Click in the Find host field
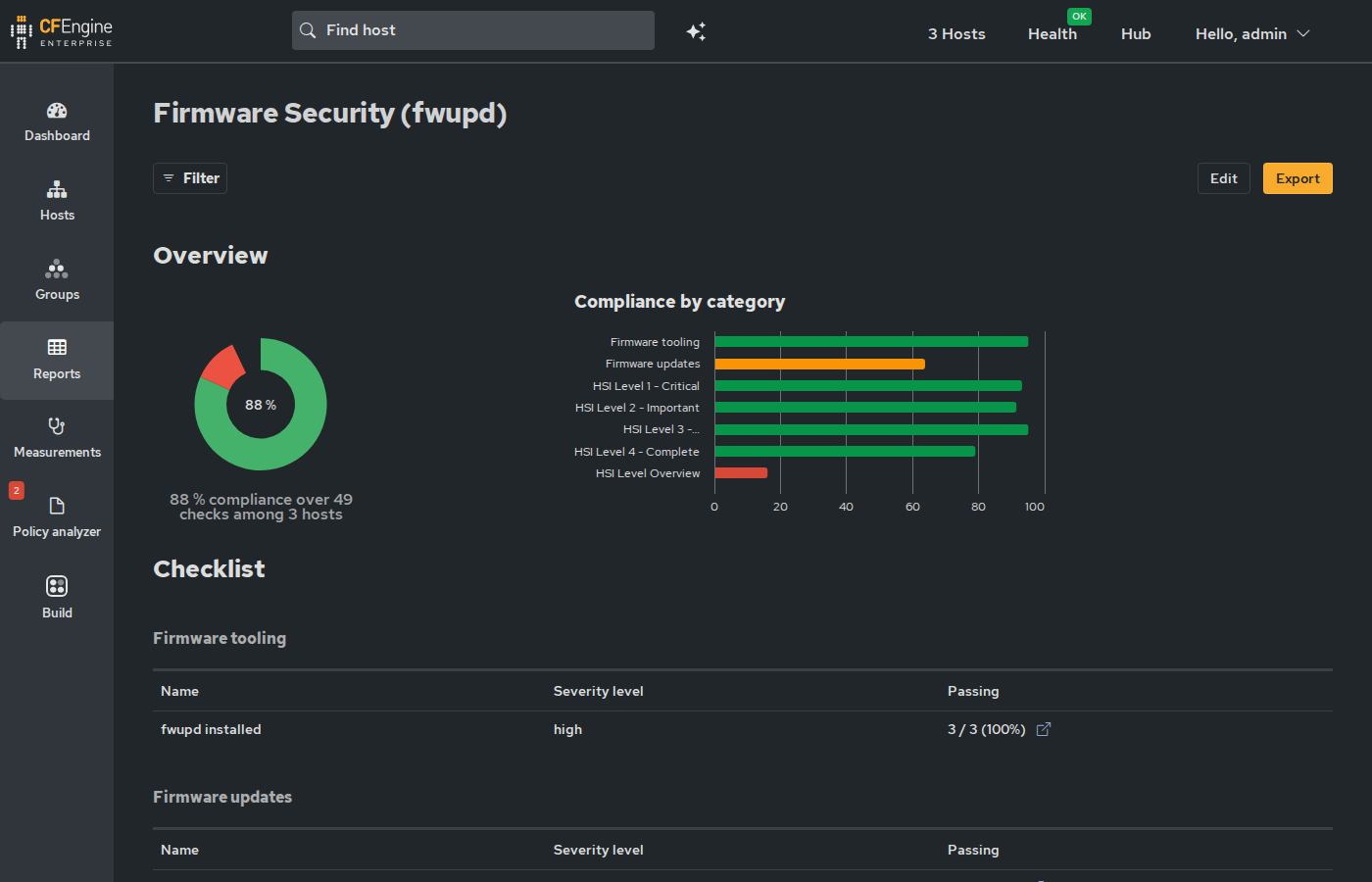 pos(473,30)
